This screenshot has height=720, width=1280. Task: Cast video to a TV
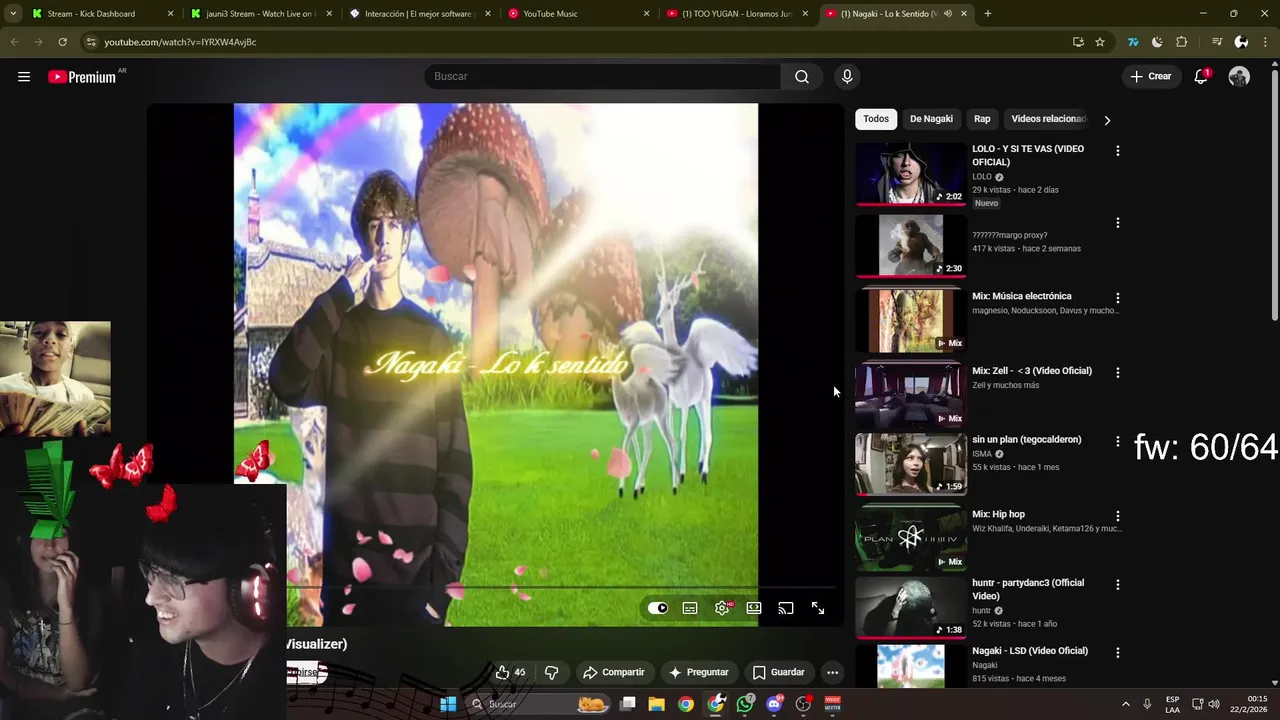[786, 608]
